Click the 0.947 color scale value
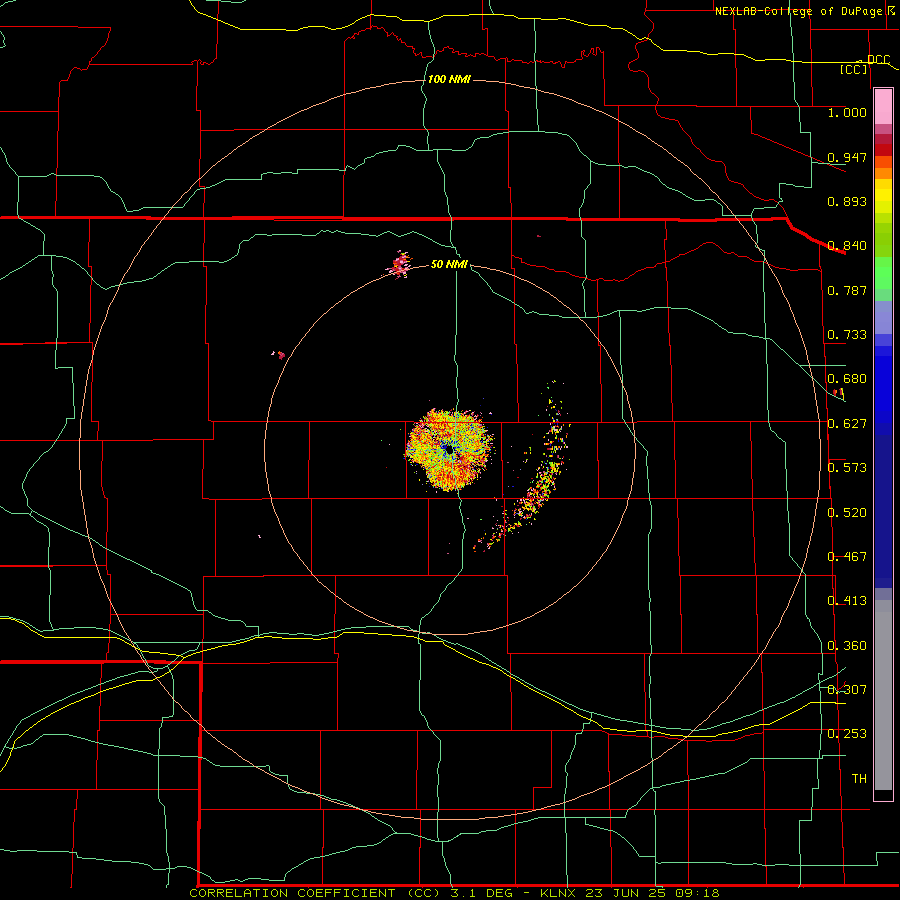 [847, 157]
